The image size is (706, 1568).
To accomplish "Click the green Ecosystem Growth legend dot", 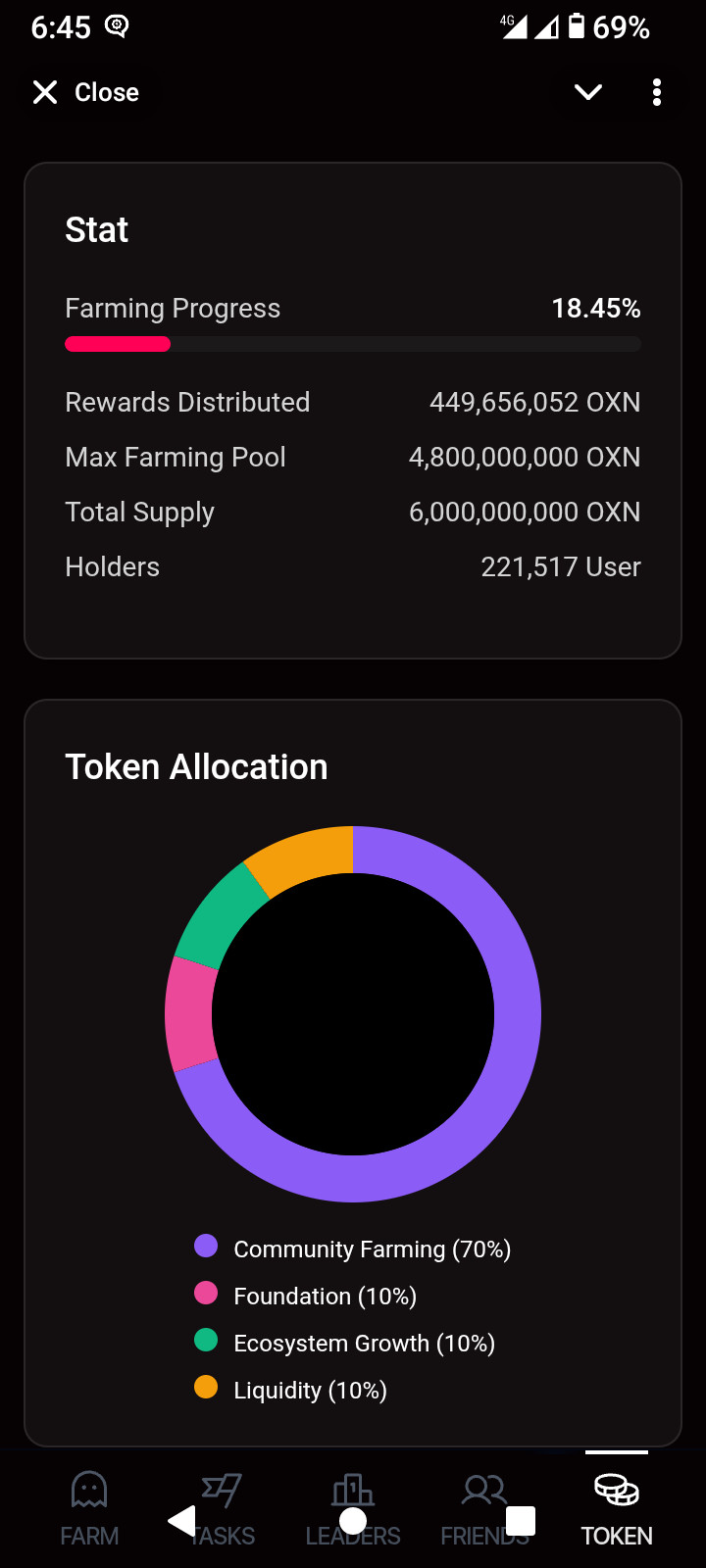I will click(206, 1340).
